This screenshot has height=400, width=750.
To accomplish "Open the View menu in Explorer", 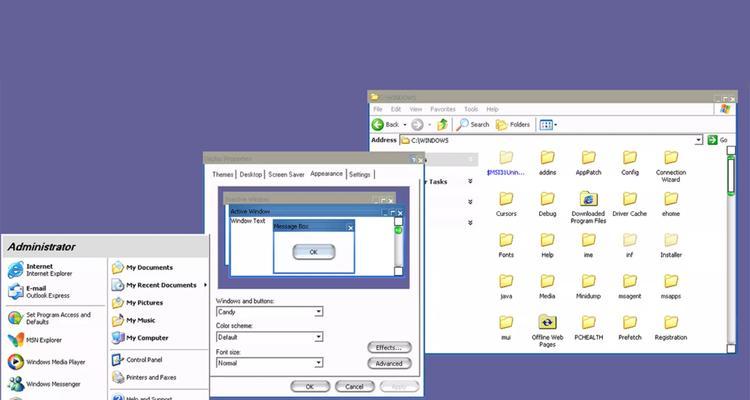I will click(x=416, y=109).
